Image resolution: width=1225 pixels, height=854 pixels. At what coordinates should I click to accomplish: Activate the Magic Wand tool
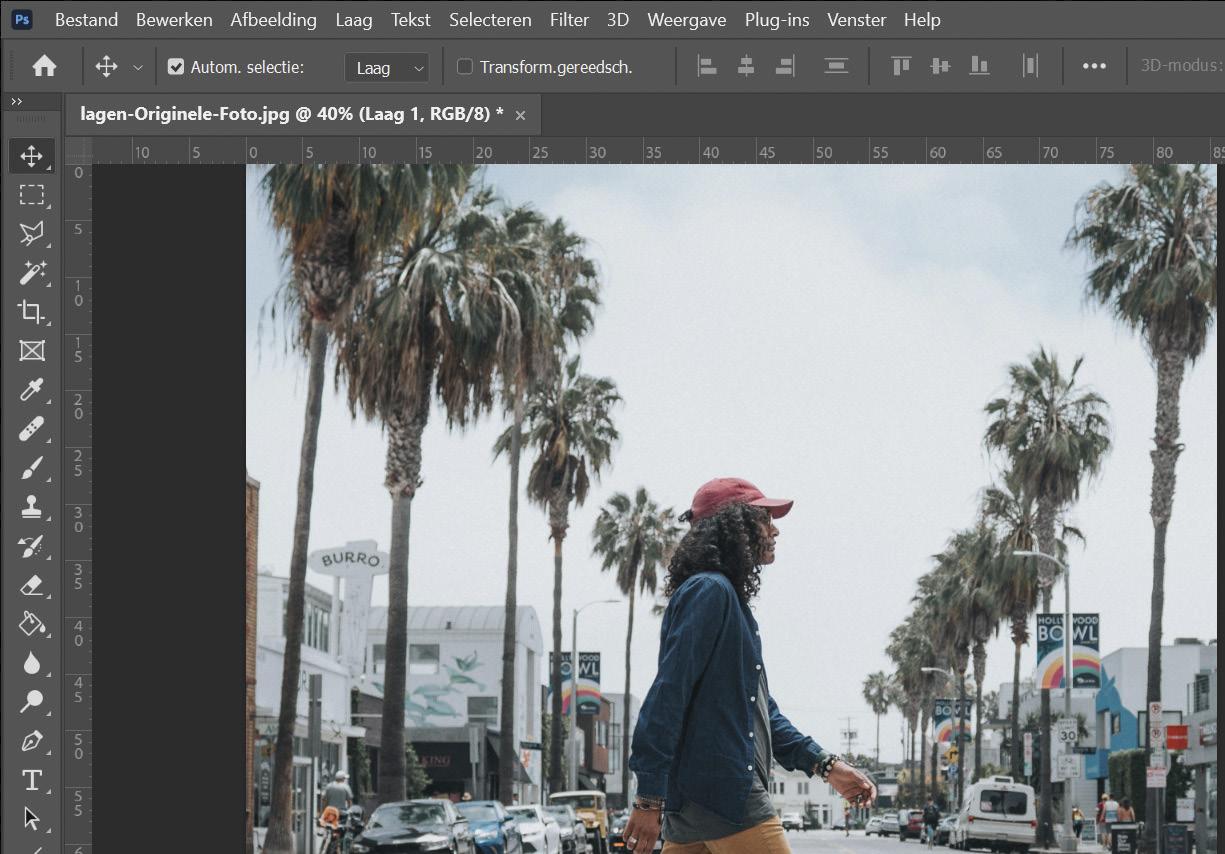coord(32,272)
